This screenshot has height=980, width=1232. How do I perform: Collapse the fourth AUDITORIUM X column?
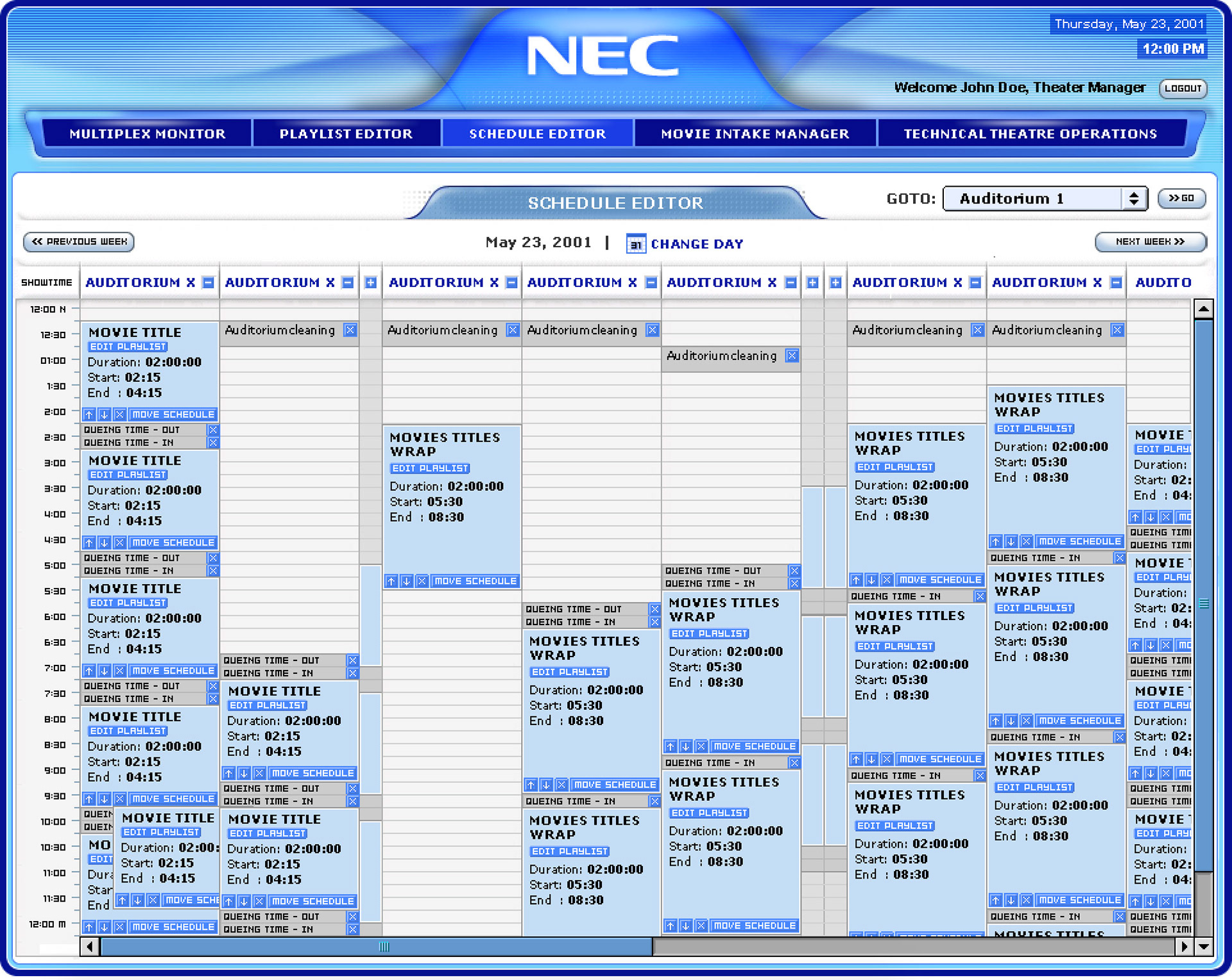coord(651,282)
